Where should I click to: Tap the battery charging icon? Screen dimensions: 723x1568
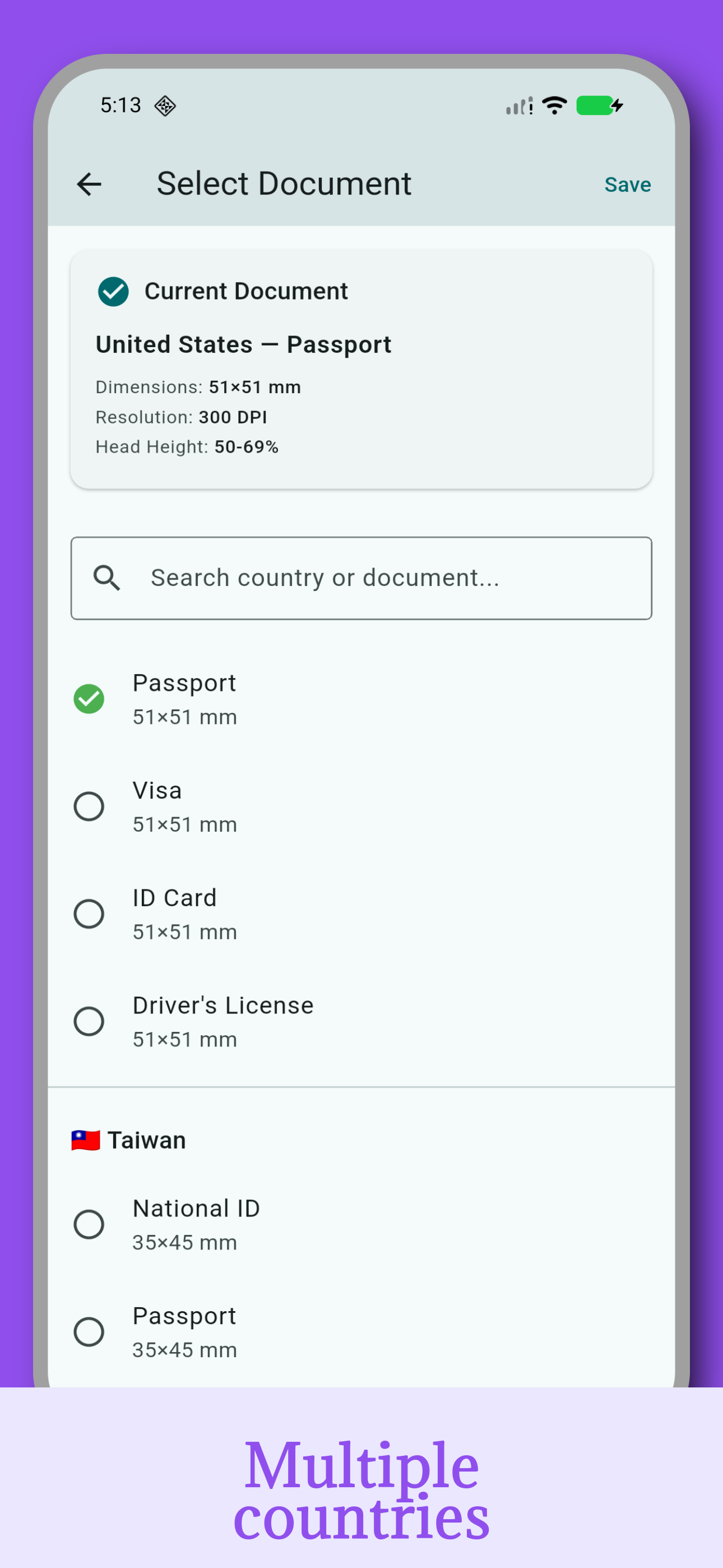[600, 105]
